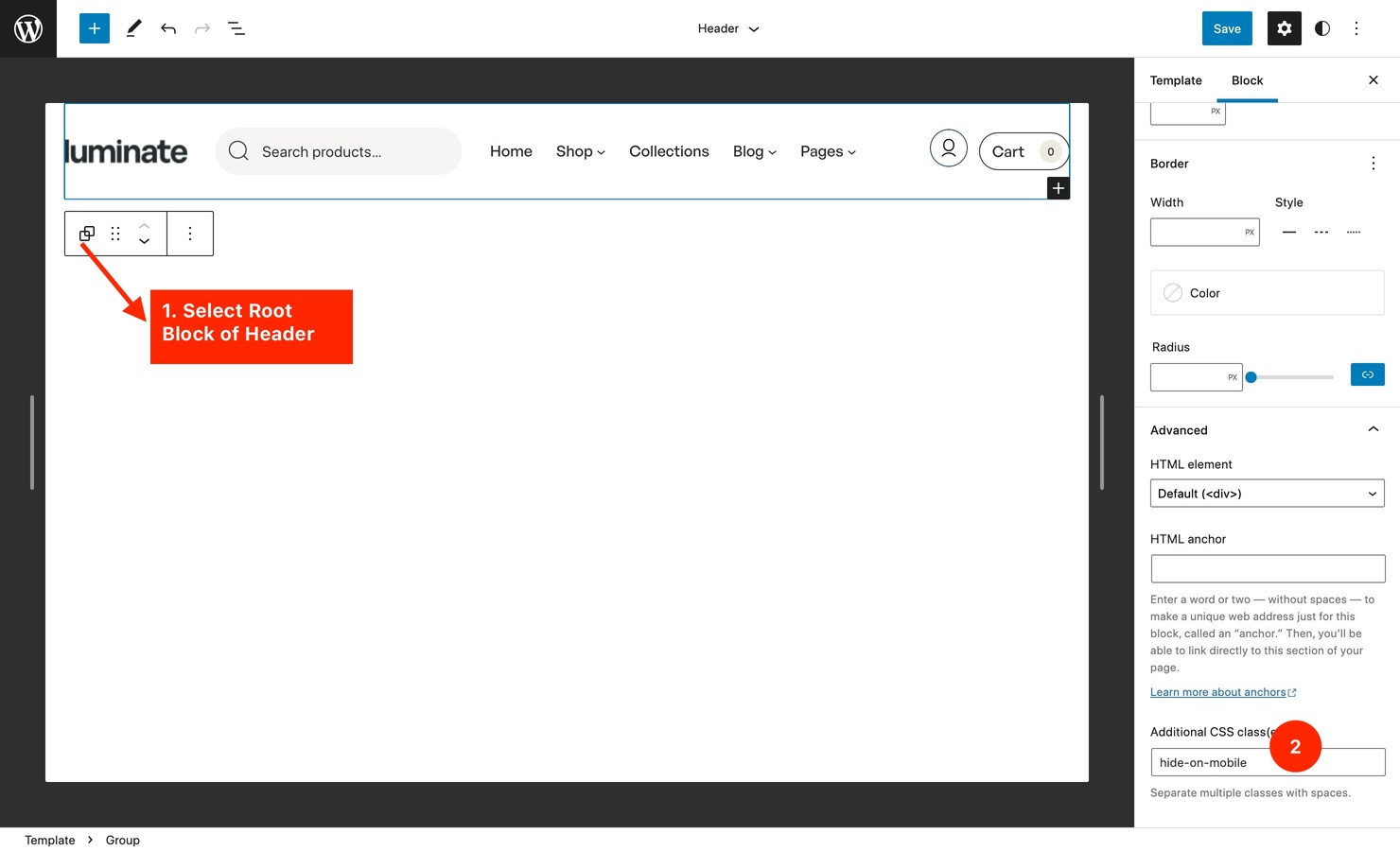Image resolution: width=1400 pixels, height=851 pixels.
Task: Select the dashed border style
Action: click(1321, 232)
